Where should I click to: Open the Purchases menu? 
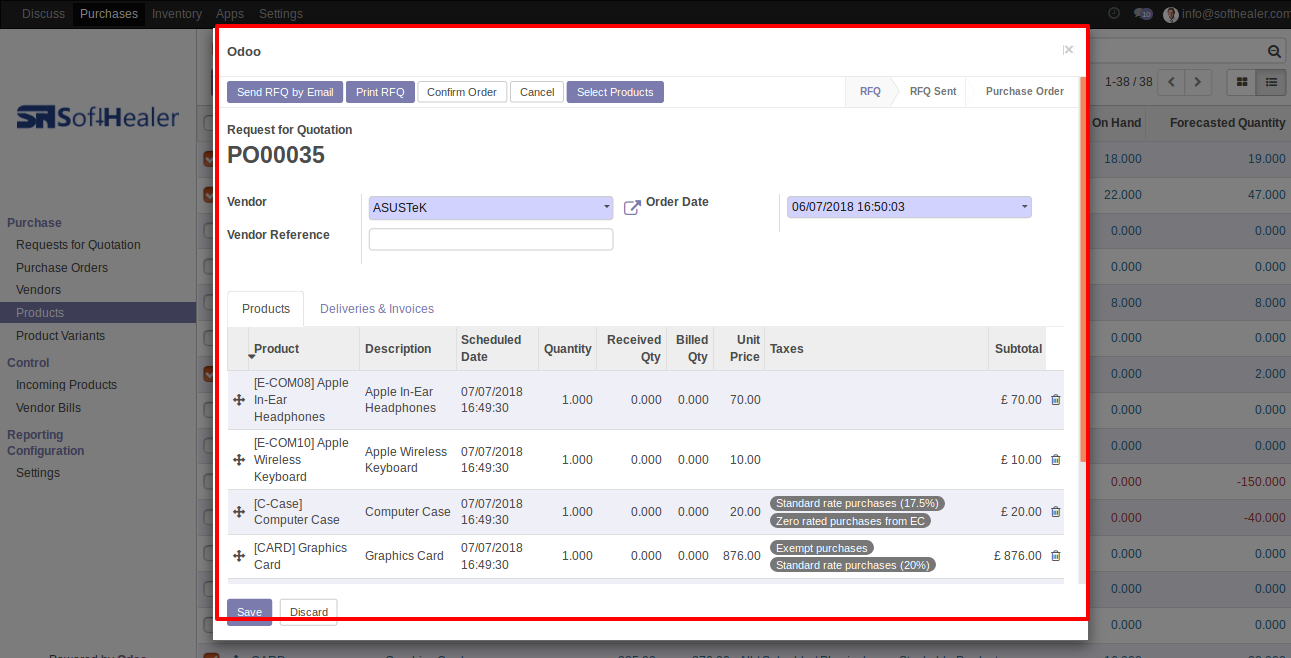pos(109,14)
